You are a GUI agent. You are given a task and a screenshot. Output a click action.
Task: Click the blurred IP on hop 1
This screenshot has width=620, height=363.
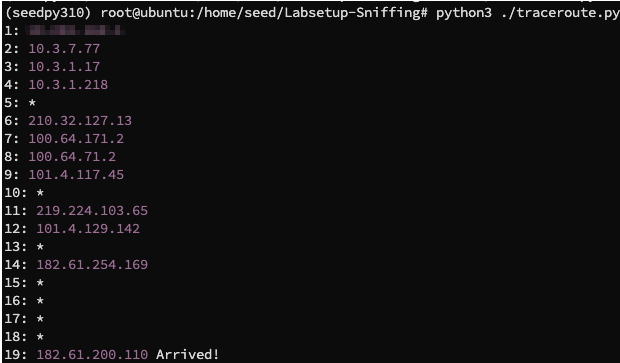(x=75, y=30)
